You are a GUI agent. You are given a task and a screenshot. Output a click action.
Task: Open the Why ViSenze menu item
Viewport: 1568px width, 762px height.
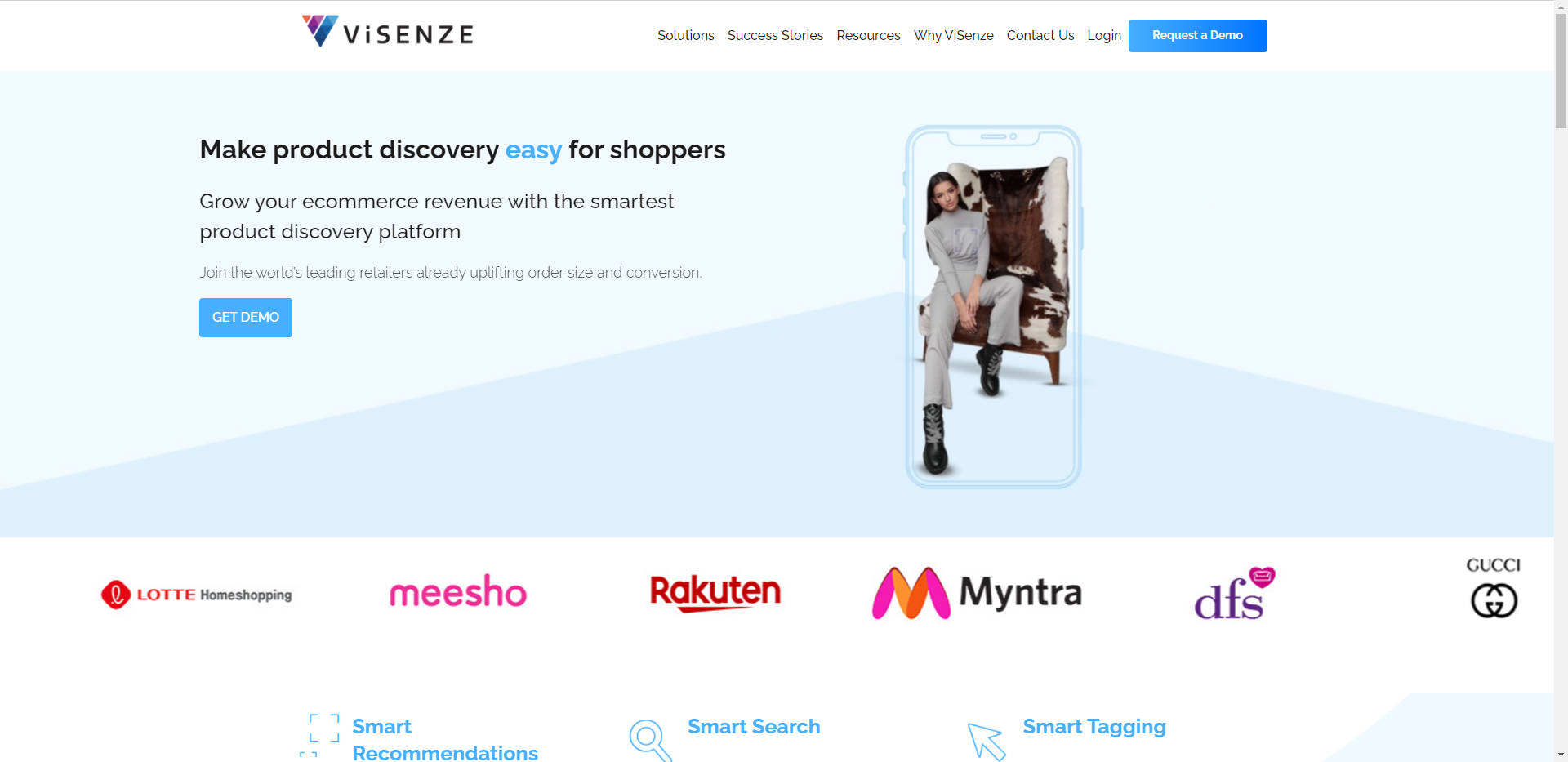[x=953, y=35]
